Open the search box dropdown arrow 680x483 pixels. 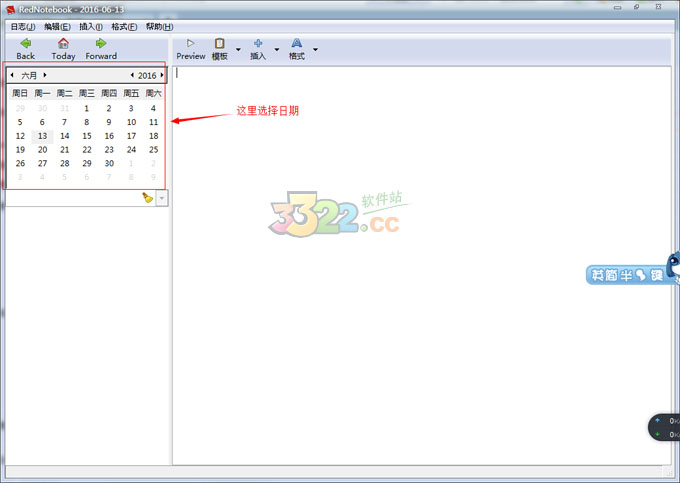[x=162, y=198]
